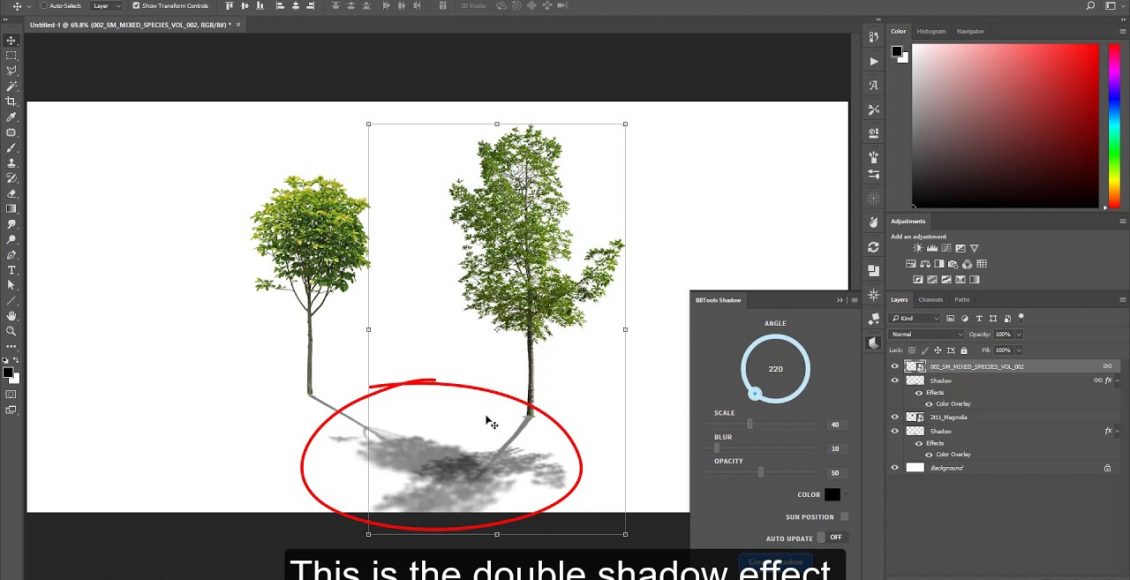Select the Magic Wand tool

[12, 87]
